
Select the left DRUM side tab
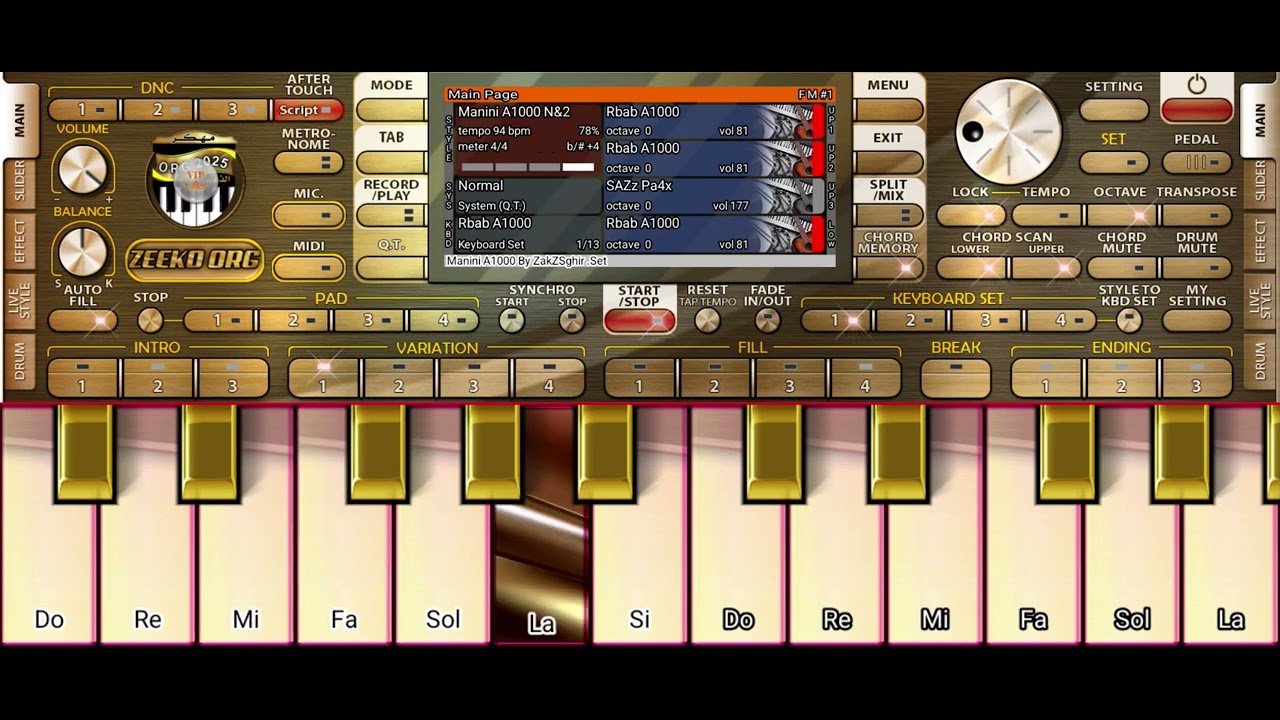point(19,362)
